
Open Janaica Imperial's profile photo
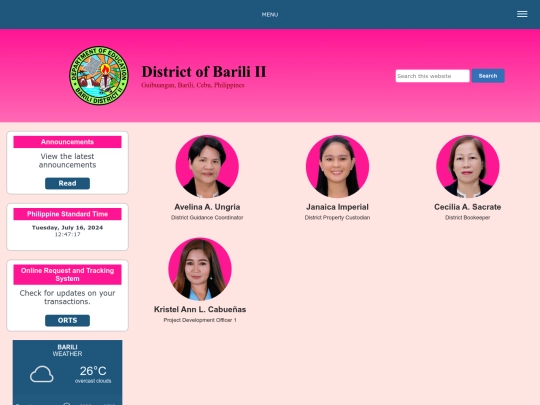pos(337,166)
